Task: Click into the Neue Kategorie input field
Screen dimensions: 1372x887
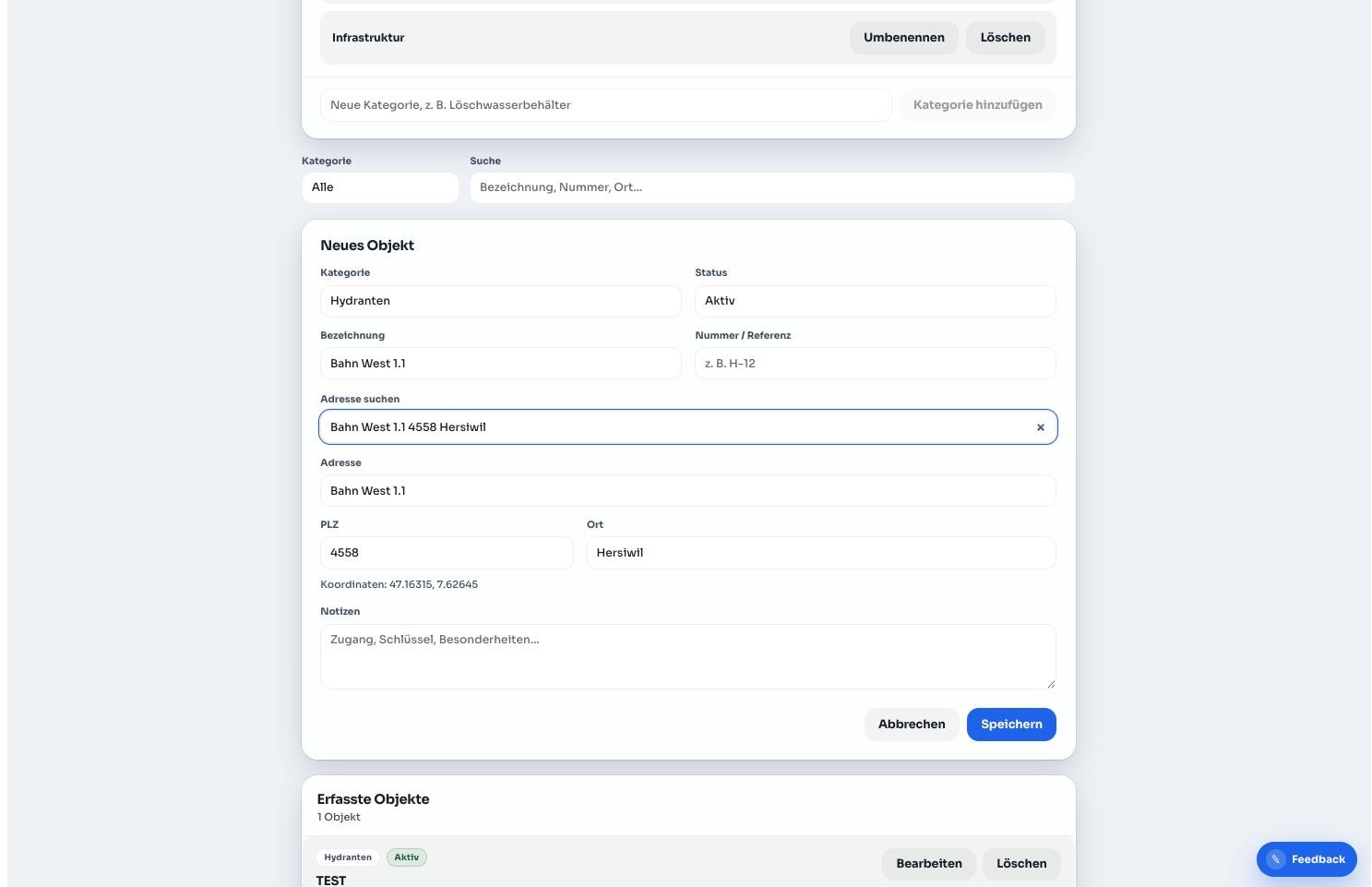Action: [605, 105]
